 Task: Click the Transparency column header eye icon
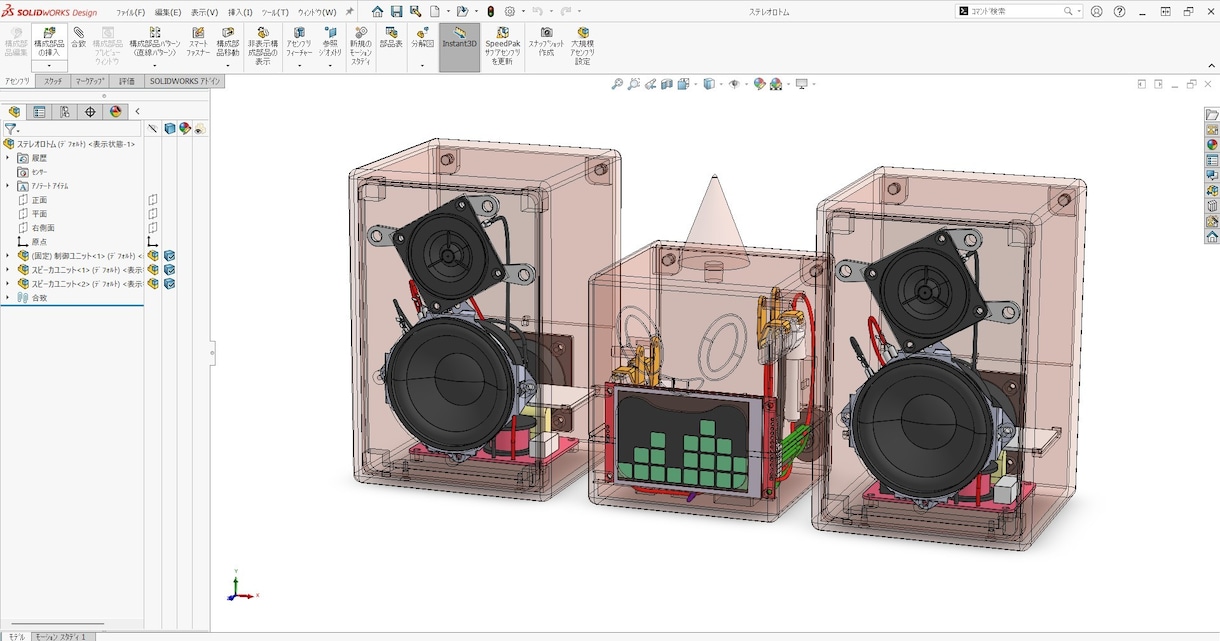point(200,129)
